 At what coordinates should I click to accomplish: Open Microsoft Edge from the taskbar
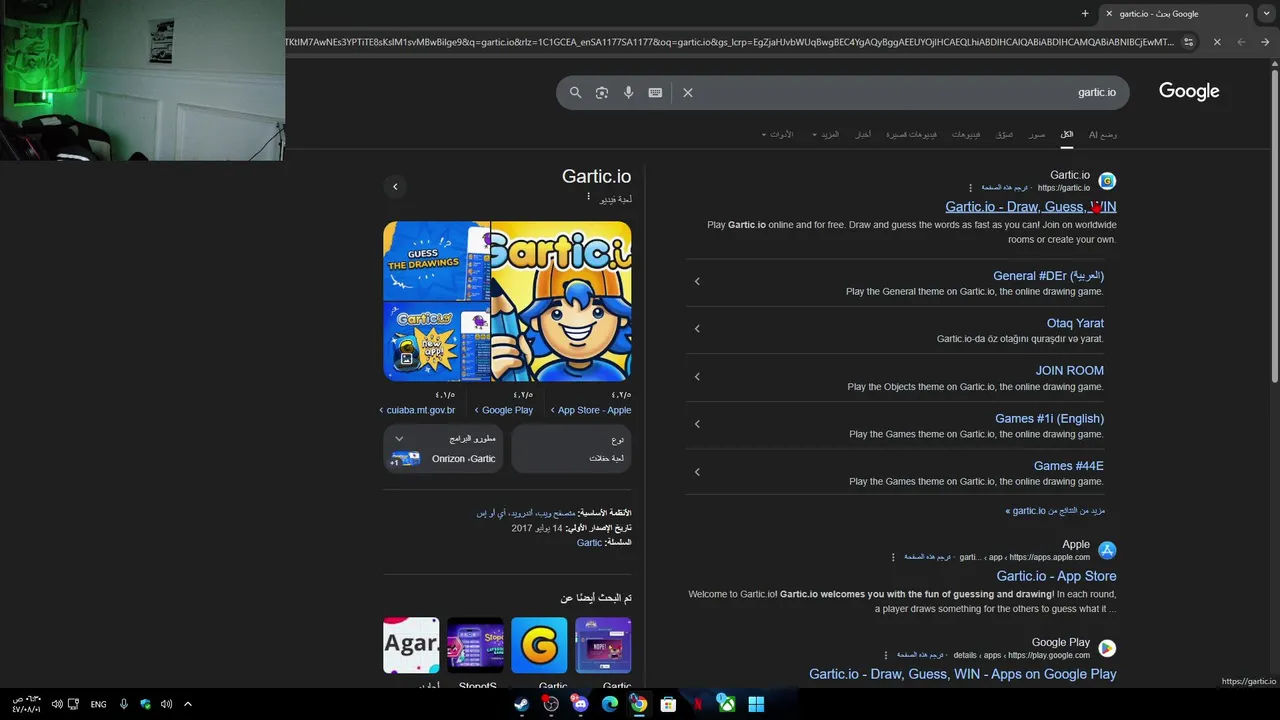[x=610, y=704]
